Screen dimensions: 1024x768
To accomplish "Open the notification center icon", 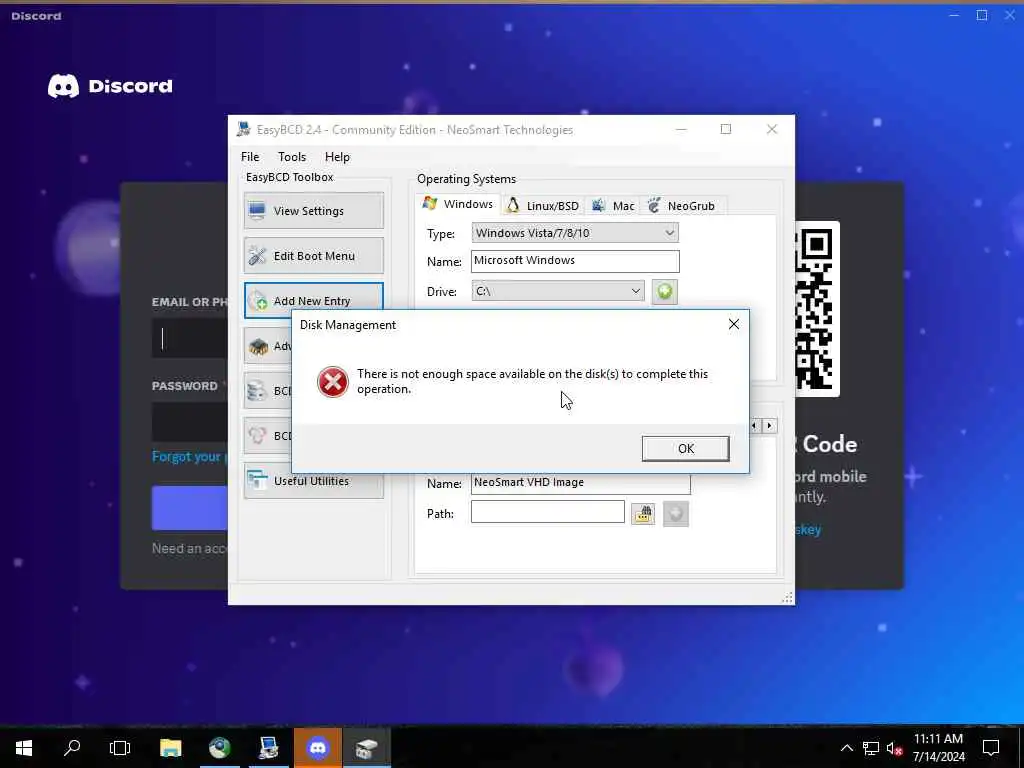I will (991, 748).
